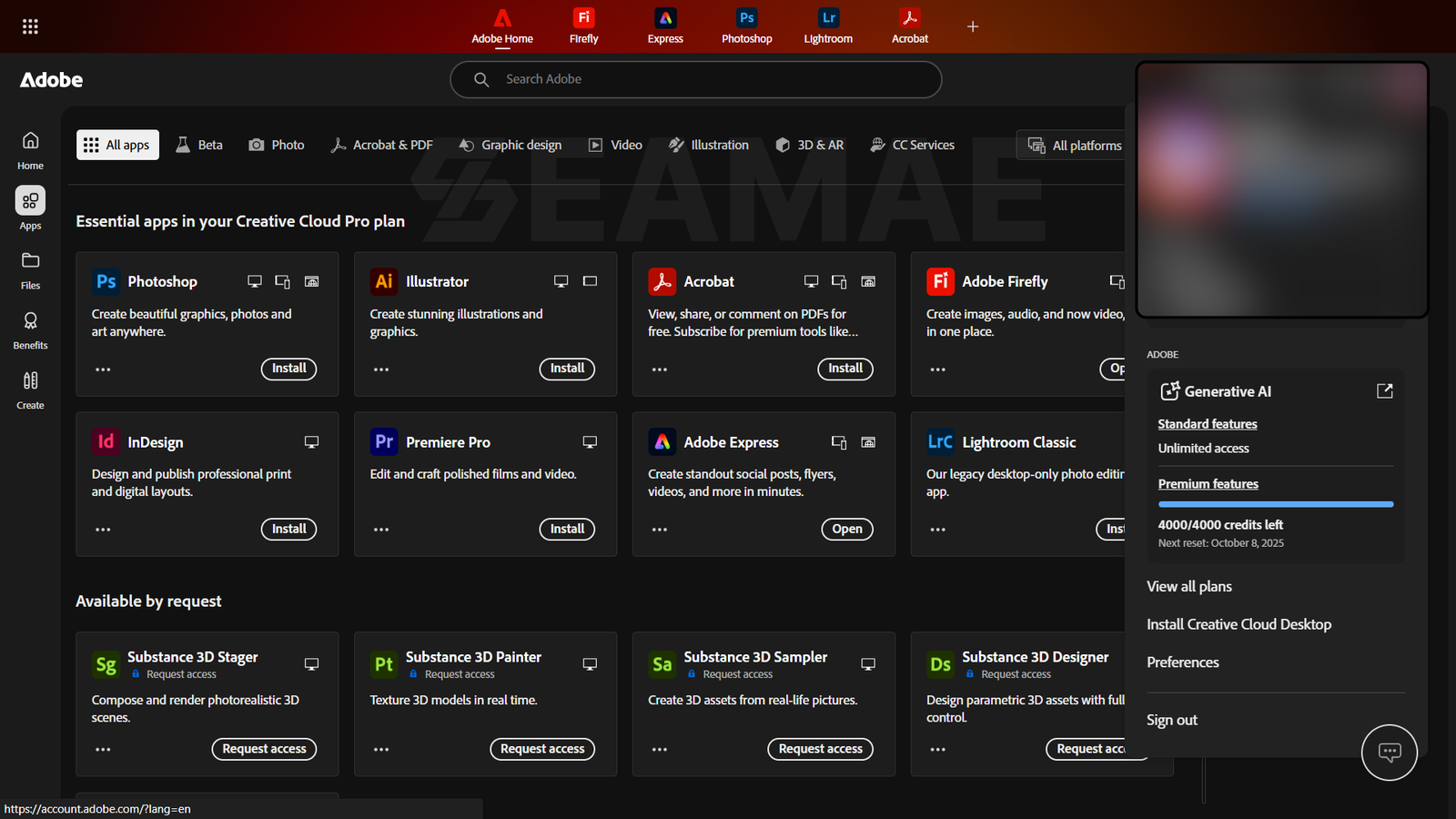Open more options for Acrobat card
Viewport: 1456px width, 819px height.
tap(660, 369)
